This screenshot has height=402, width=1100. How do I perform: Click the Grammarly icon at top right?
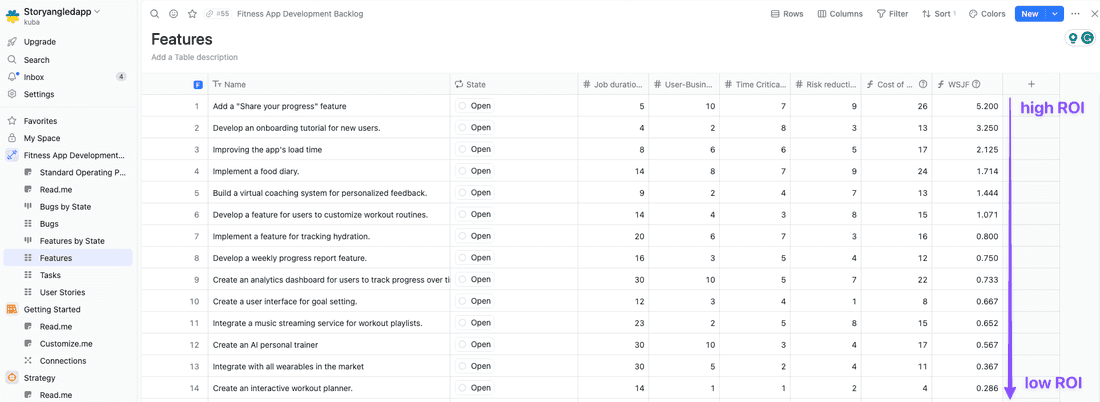[x=1088, y=38]
